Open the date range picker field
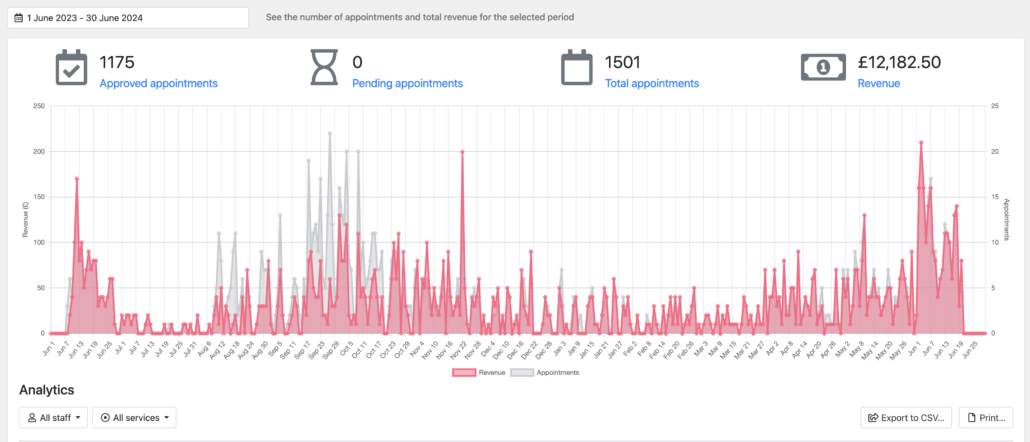Viewport: 1030px width, 442px height. tap(128, 18)
